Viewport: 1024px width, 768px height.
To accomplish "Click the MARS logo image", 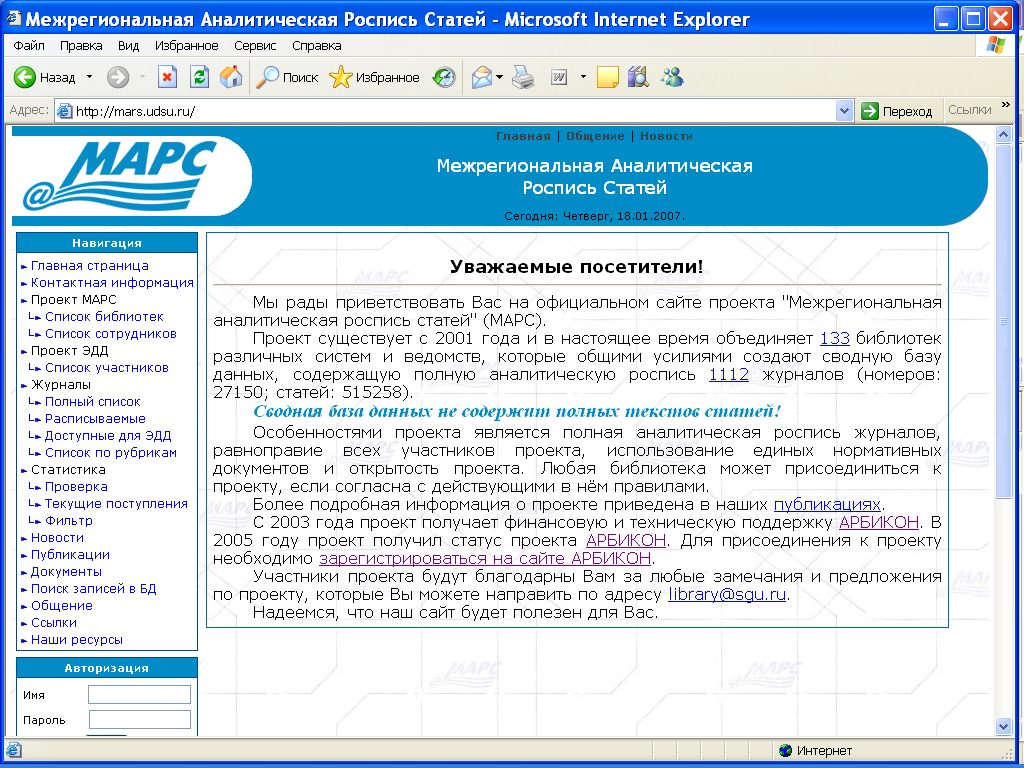I will pyautogui.click(x=132, y=176).
